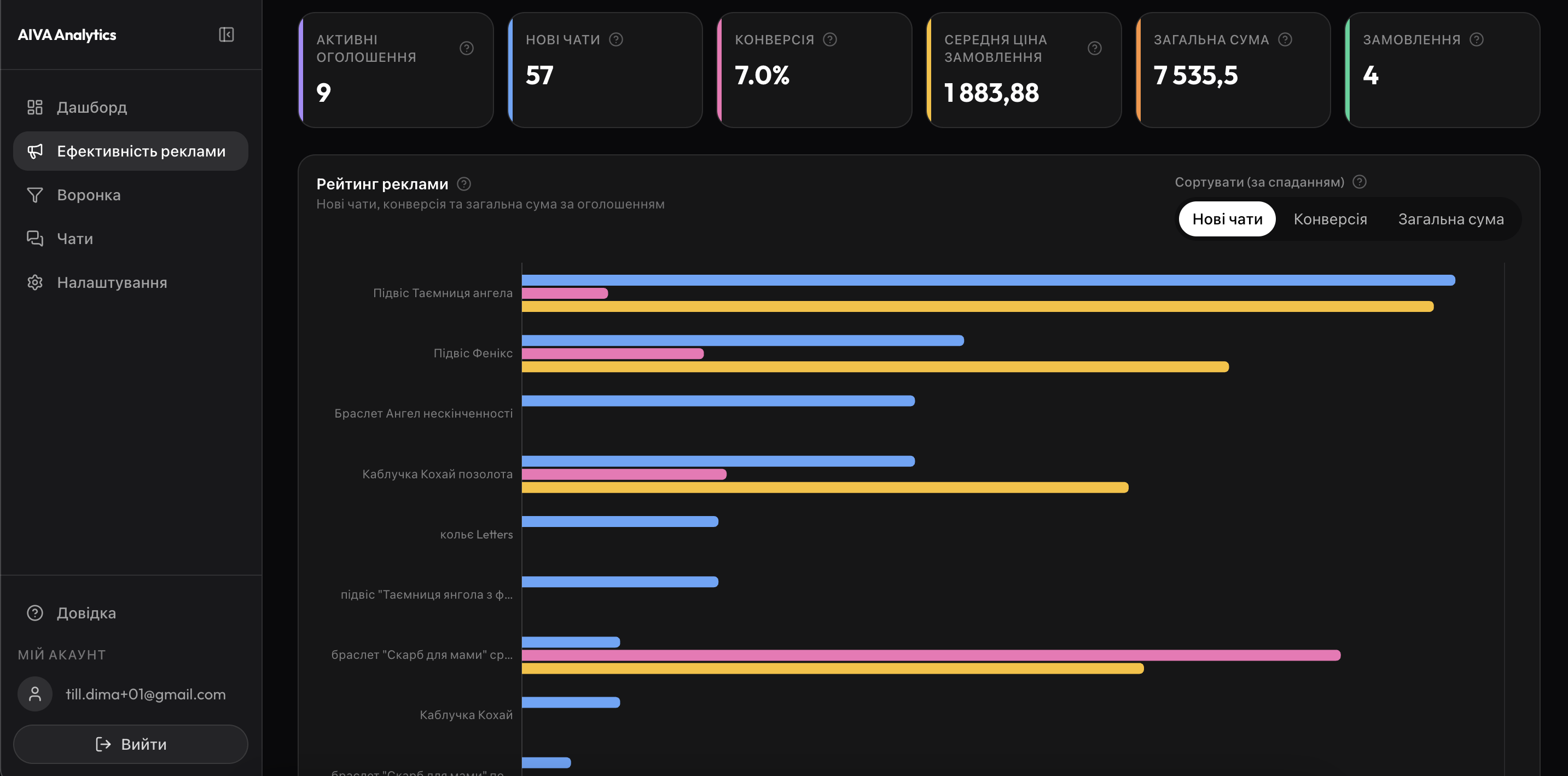1568x776 pixels.
Task: Click the AIVA Analytics logo
Action: click(67, 34)
